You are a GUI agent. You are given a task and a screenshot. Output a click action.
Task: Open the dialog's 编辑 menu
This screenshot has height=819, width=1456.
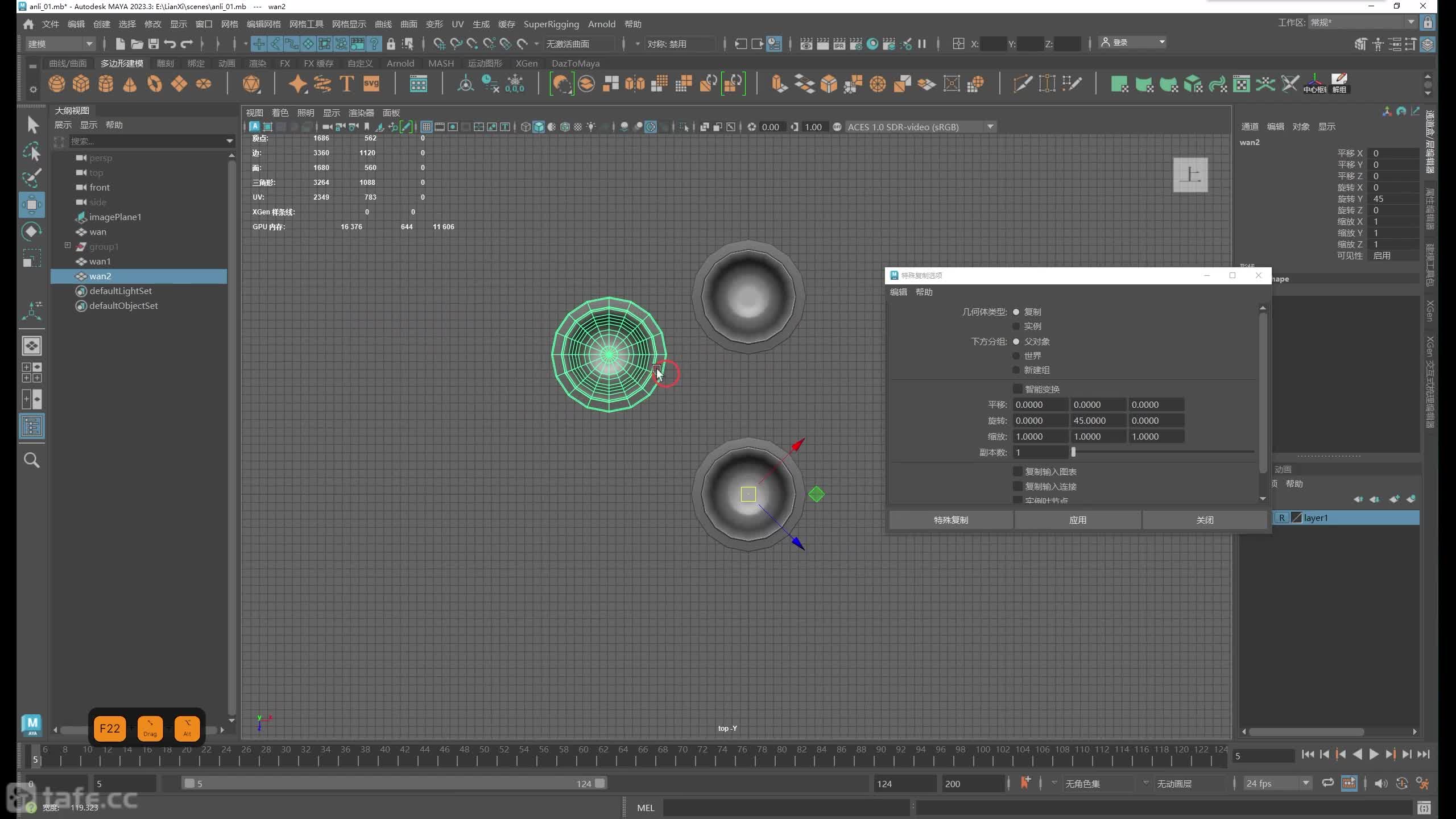(x=898, y=292)
